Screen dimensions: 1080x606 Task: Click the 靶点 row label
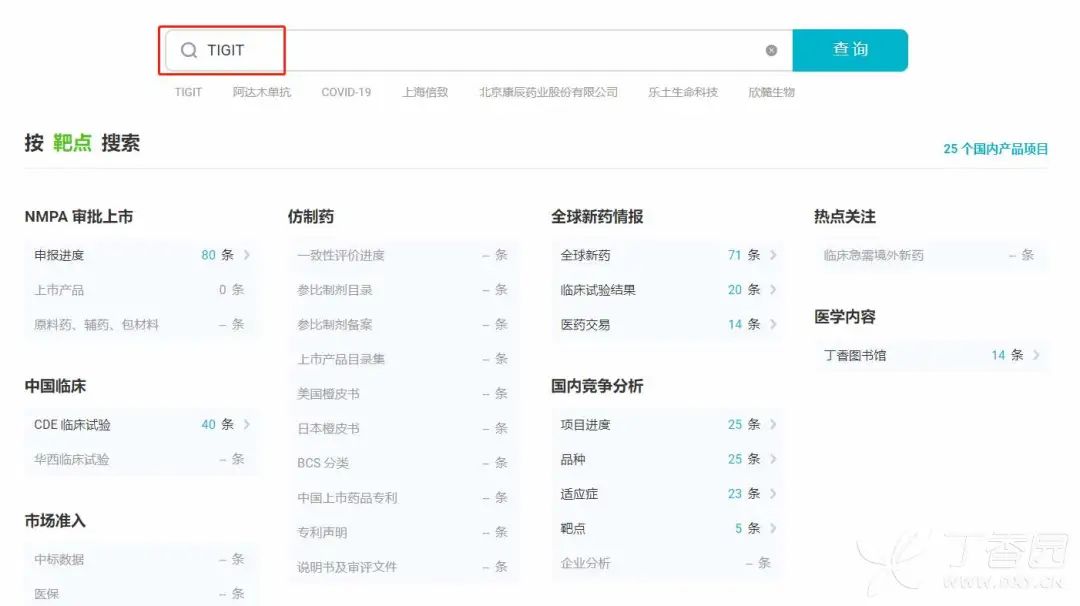(x=572, y=528)
